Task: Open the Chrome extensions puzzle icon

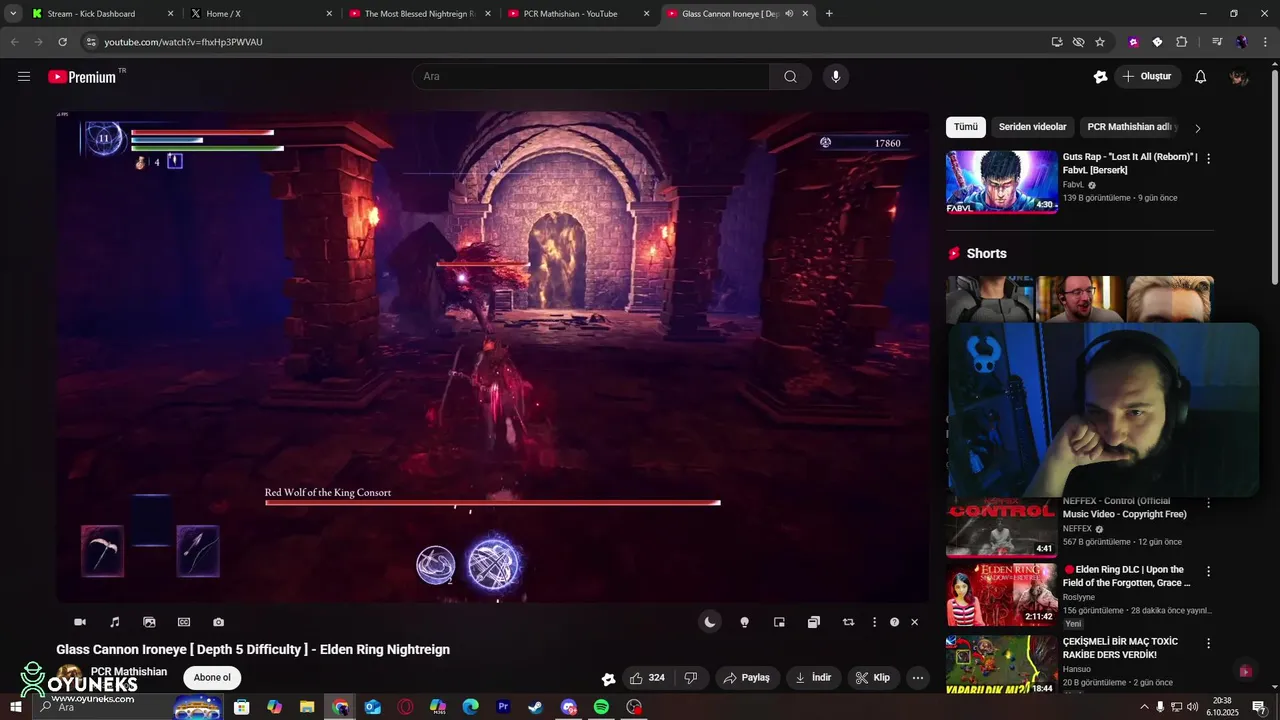Action: (1182, 42)
